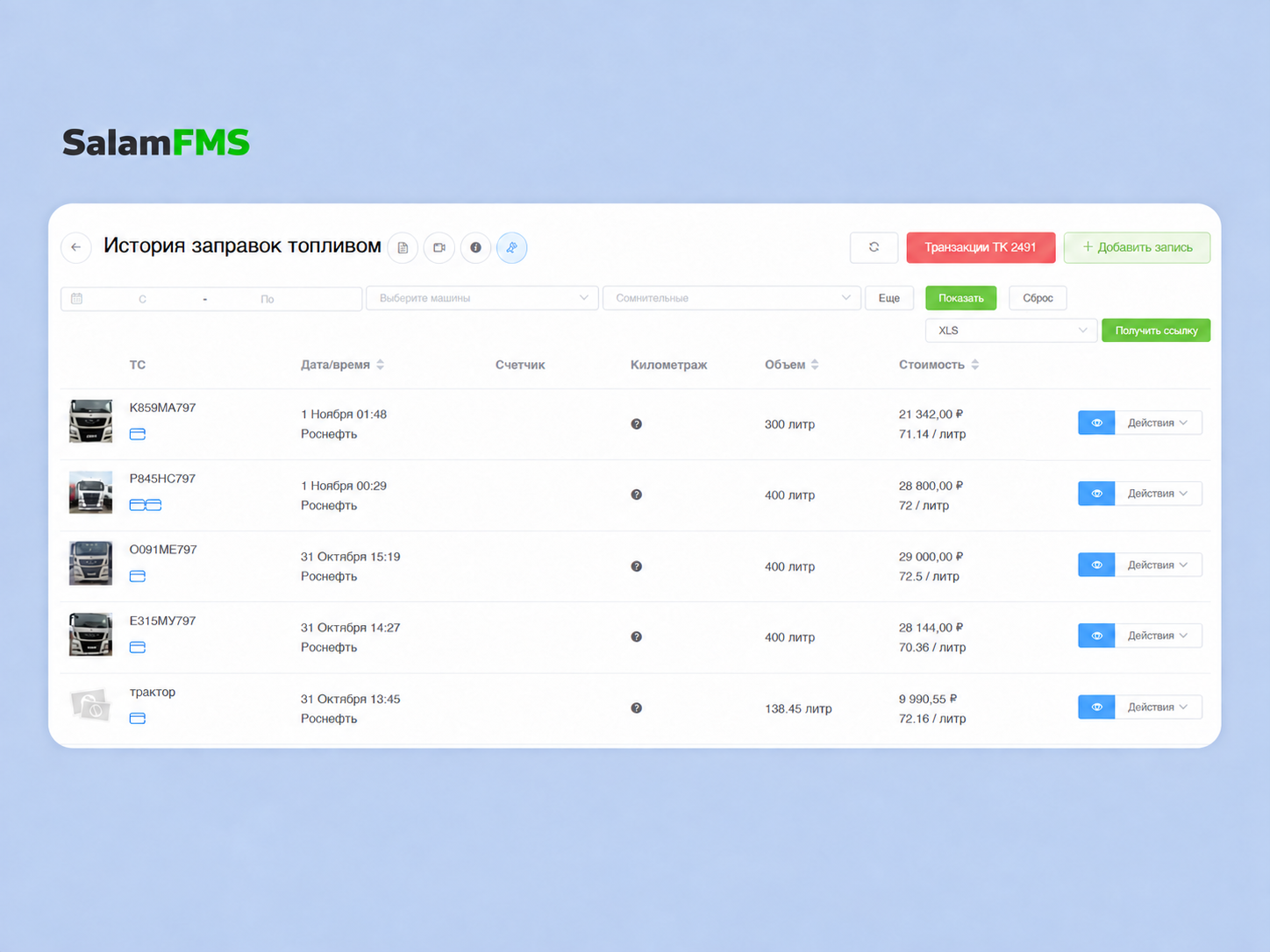
Task: Open the document icon beside the title
Action: [x=403, y=248]
